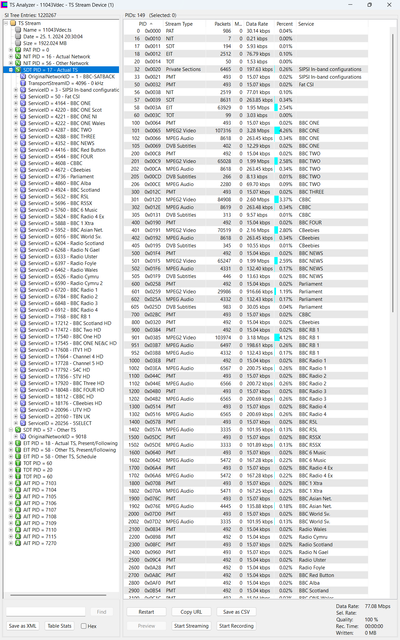Viewport: 400px width, 640px height.
Task: Click the Restart button
Action: 146,612
